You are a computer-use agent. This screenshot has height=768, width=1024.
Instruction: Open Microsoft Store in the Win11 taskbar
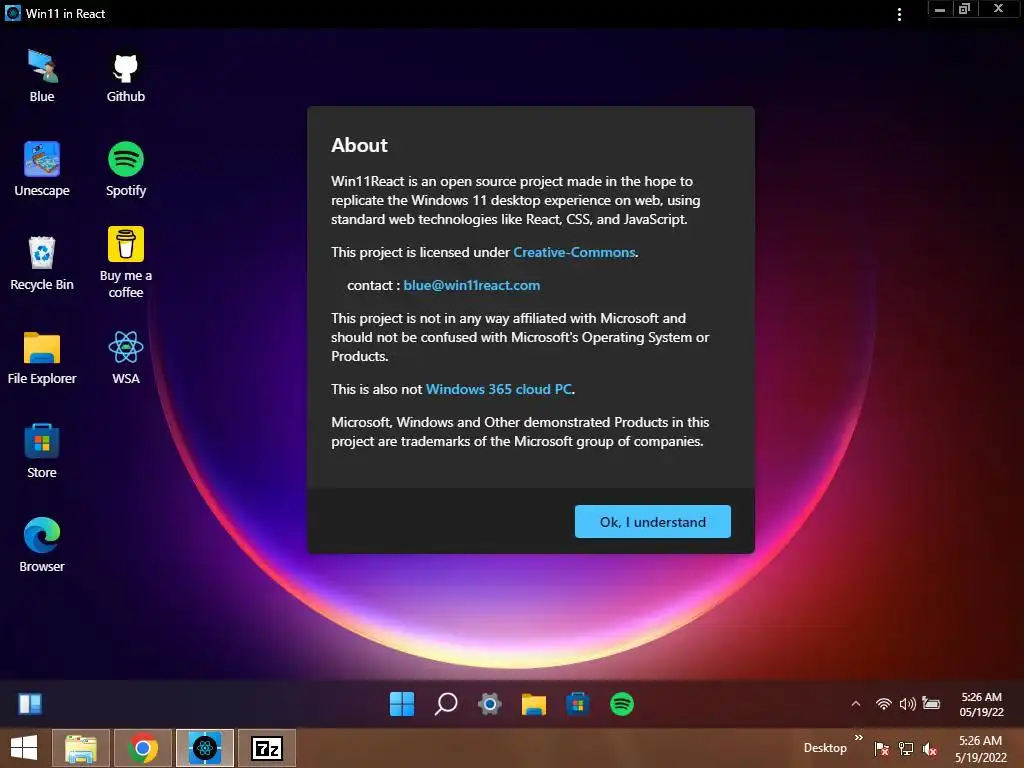point(578,704)
